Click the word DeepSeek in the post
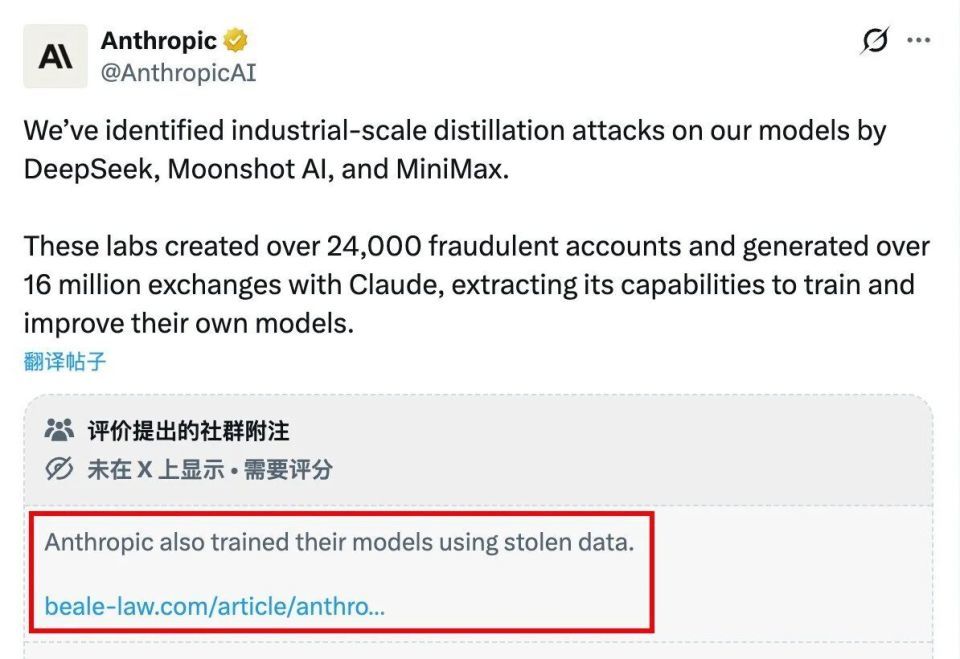 point(88,168)
